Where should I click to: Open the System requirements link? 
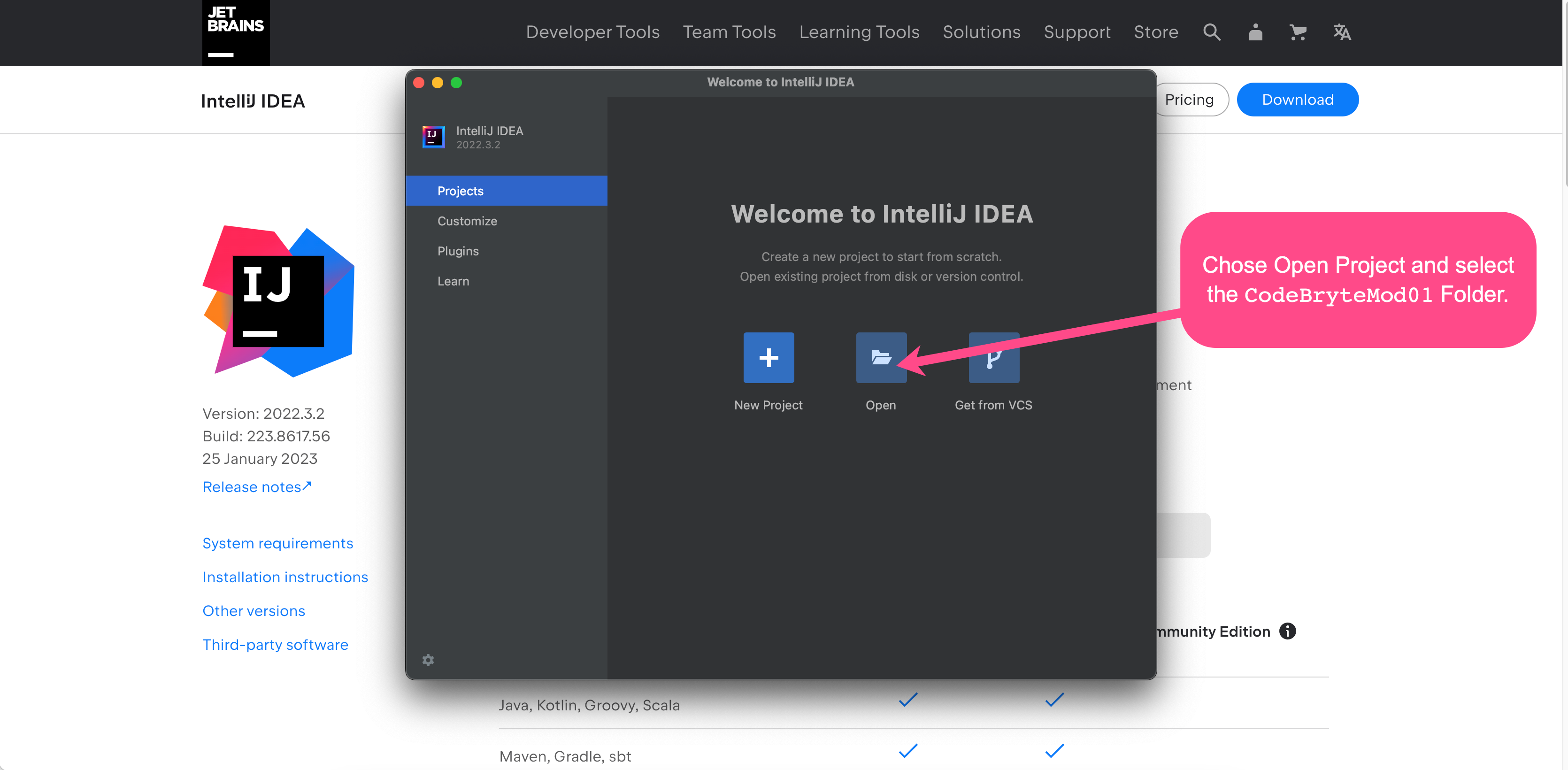point(277,543)
